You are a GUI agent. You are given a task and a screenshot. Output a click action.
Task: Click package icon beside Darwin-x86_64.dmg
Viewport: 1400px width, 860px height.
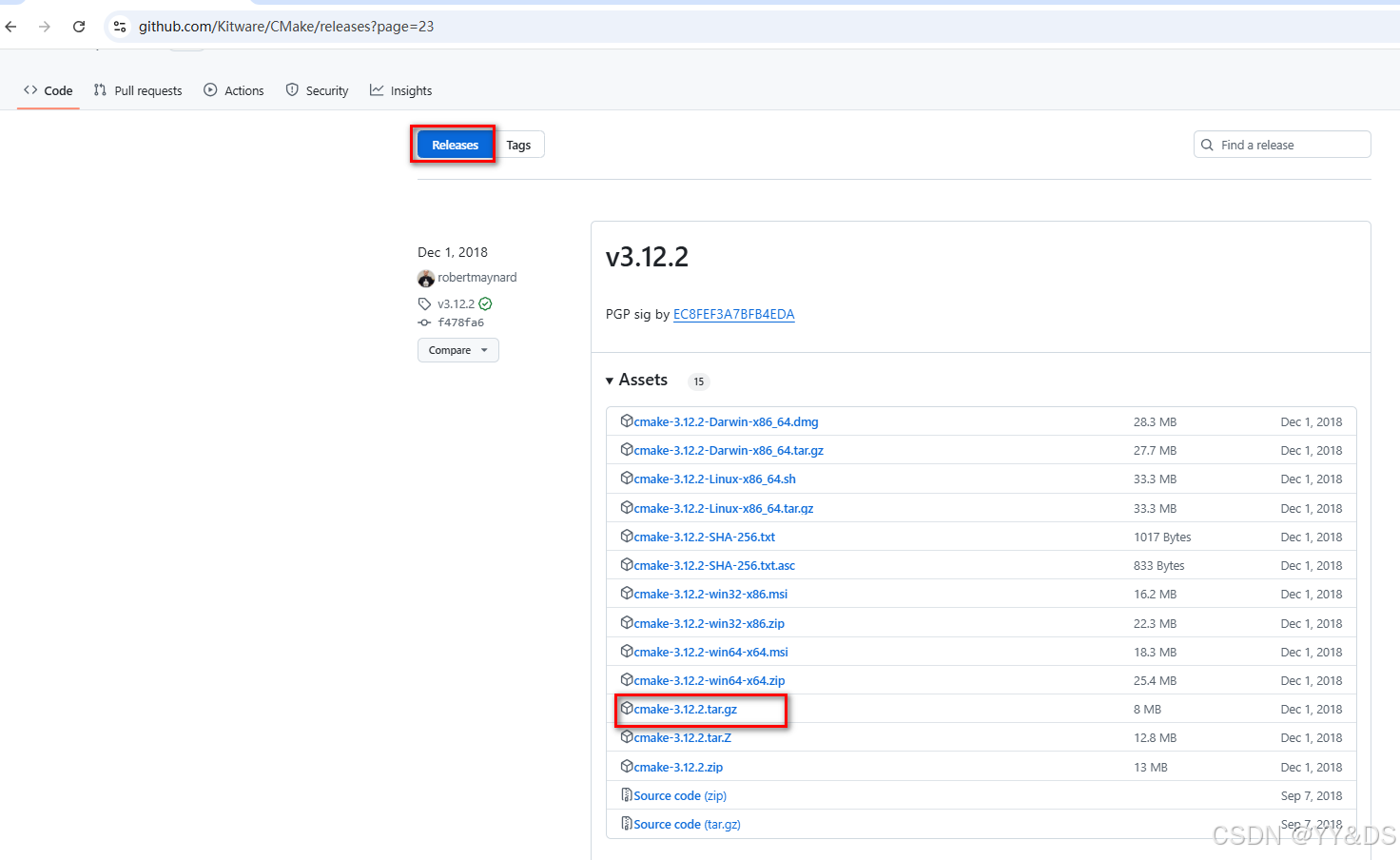(x=627, y=420)
